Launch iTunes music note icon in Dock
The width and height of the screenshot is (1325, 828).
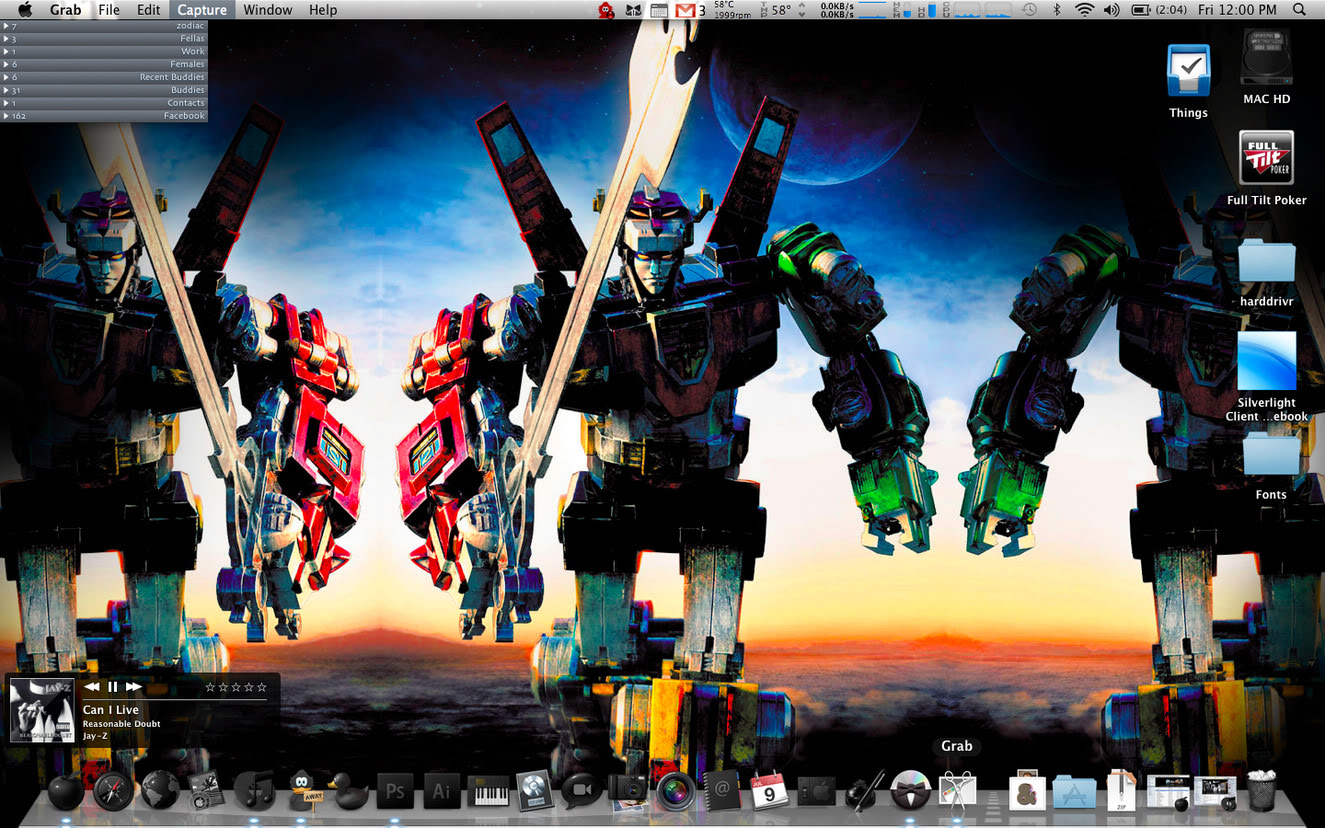[x=254, y=790]
